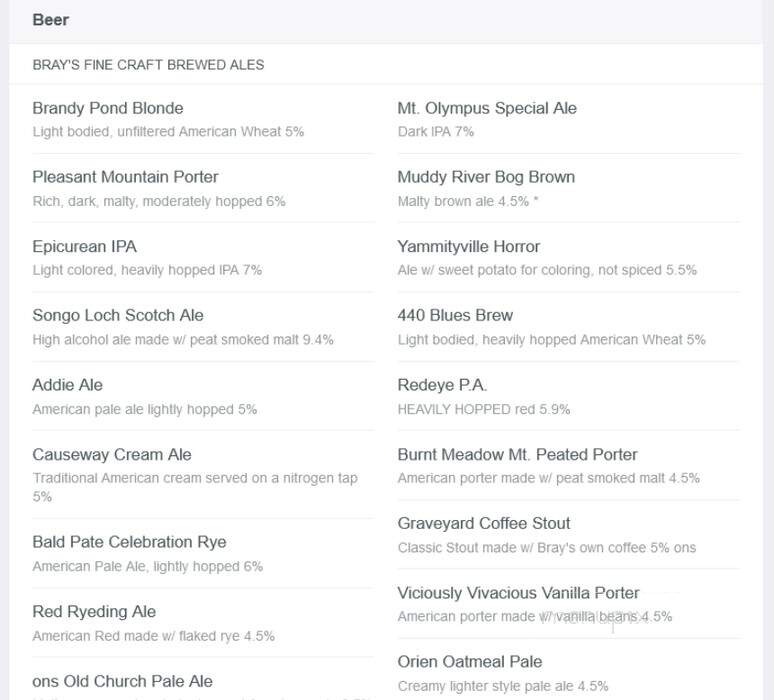The image size is (774, 700).
Task: Select the Yammityville Horror beer
Action: pyautogui.click(x=468, y=246)
